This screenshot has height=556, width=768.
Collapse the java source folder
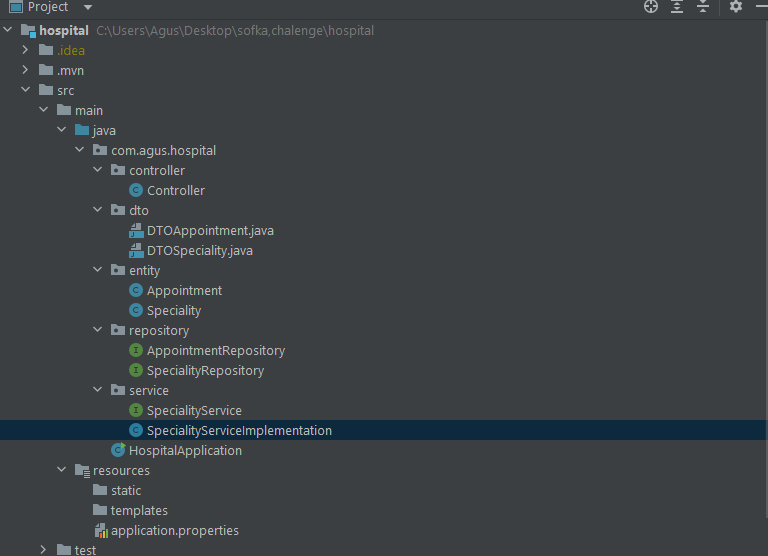pyautogui.click(x=62, y=130)
